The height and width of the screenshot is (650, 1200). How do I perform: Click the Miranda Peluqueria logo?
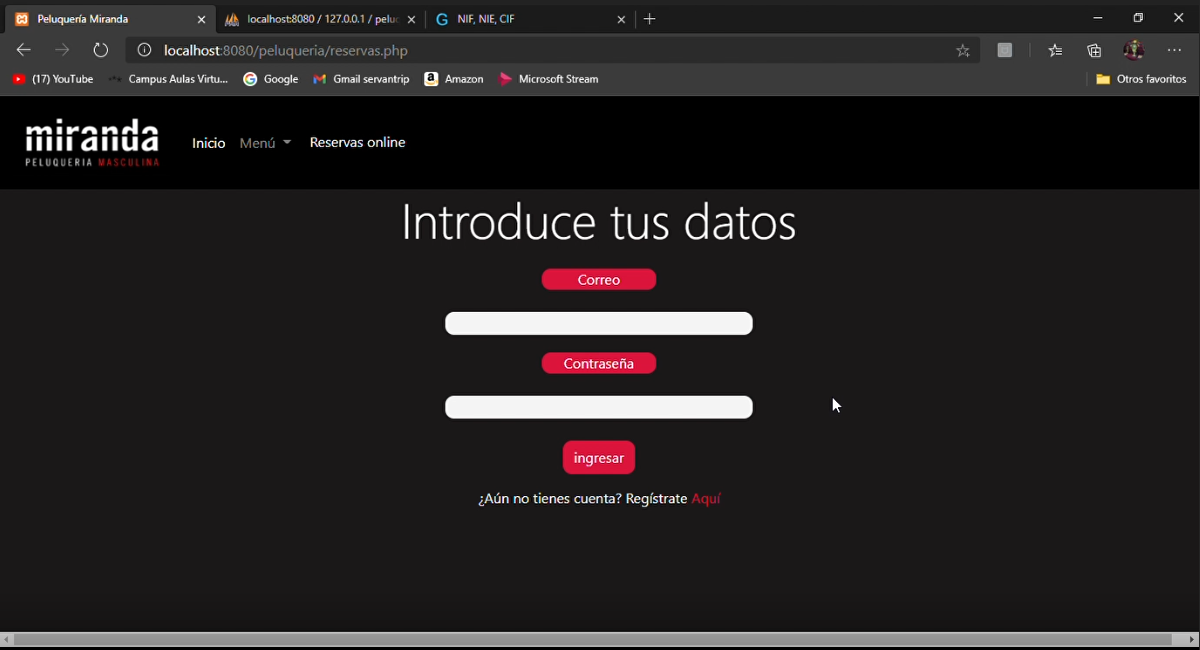tap(92, 143)
